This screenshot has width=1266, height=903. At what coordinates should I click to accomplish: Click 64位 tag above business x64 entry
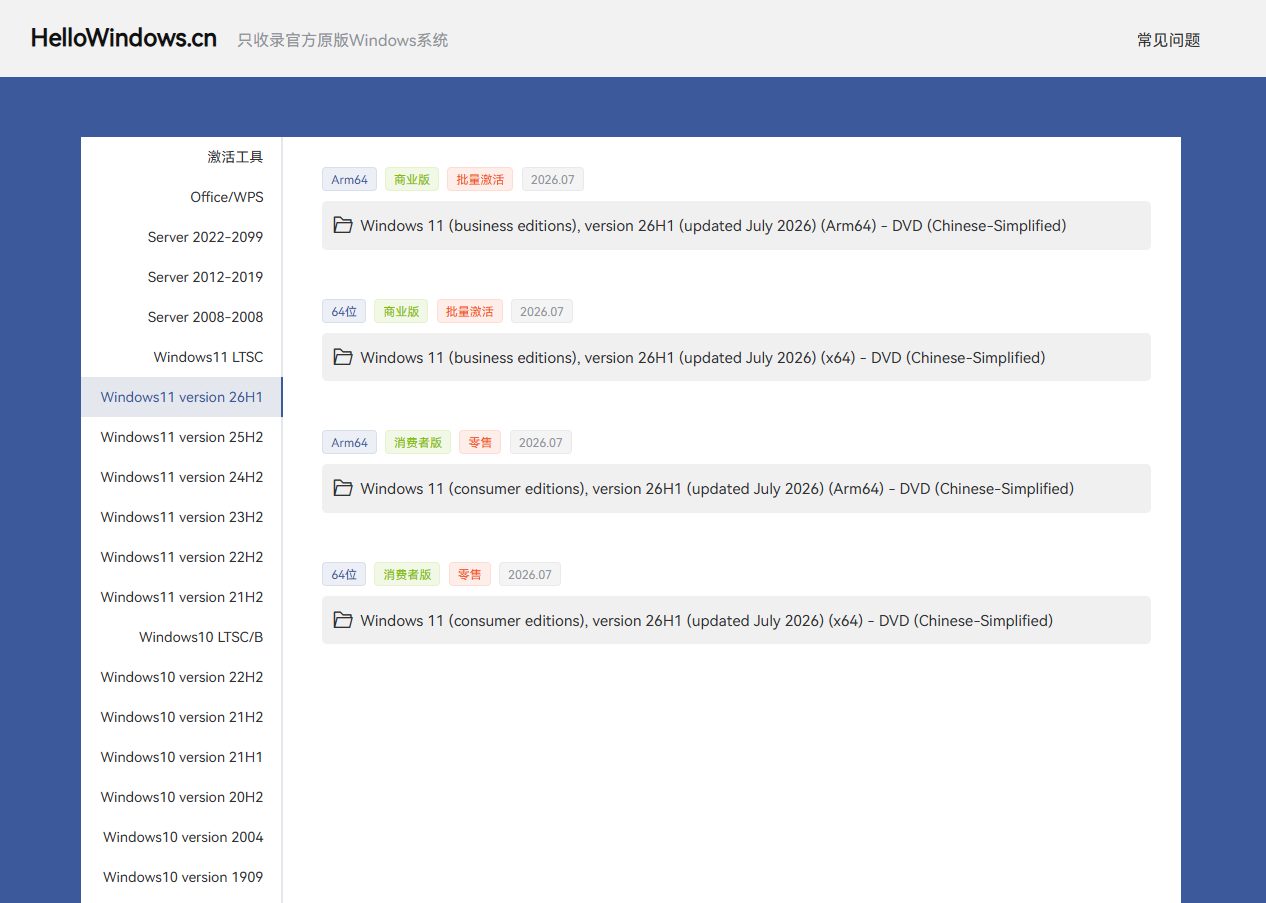(x=344, y=311)
